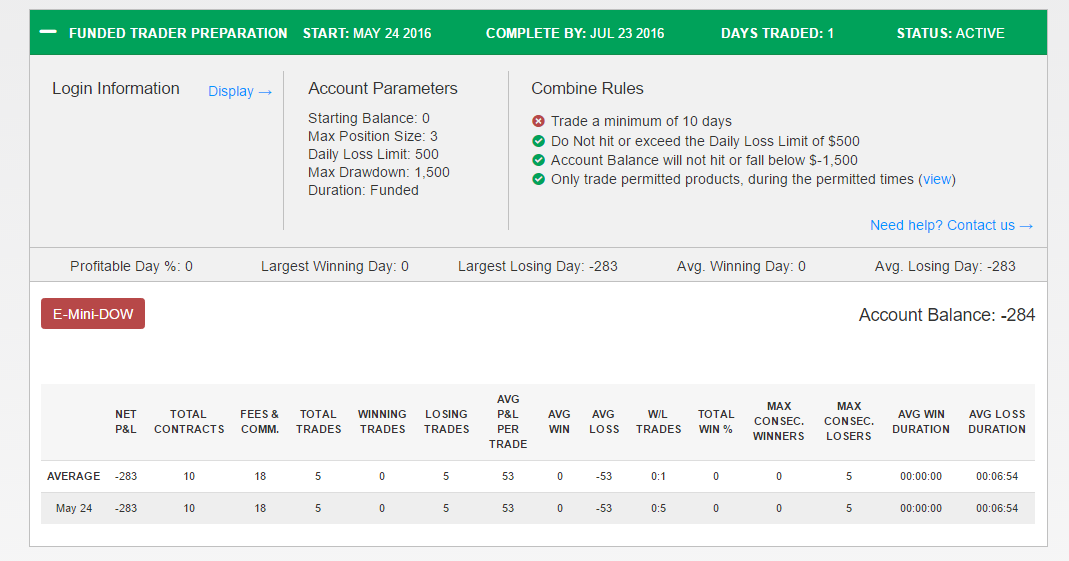Click the AVG LOSS DURATION header
The height and width of the screenshot is (561, 1069).
coord(997,421)
